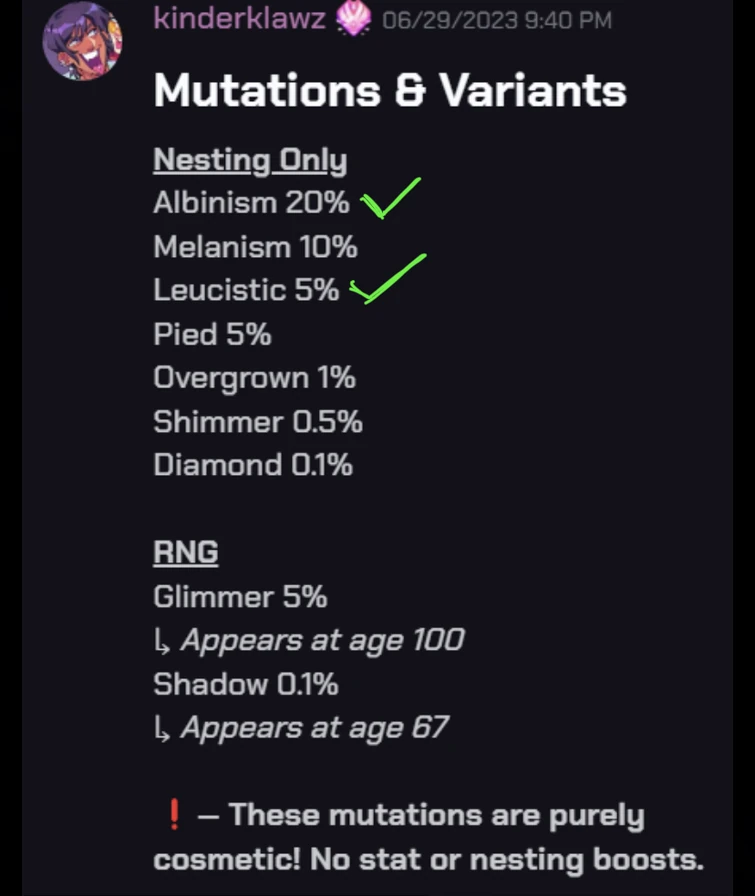Screen dimensions: 755x896
Task: Click the arrow icon before "Appears at age 100"
Action: coord(163,641)
